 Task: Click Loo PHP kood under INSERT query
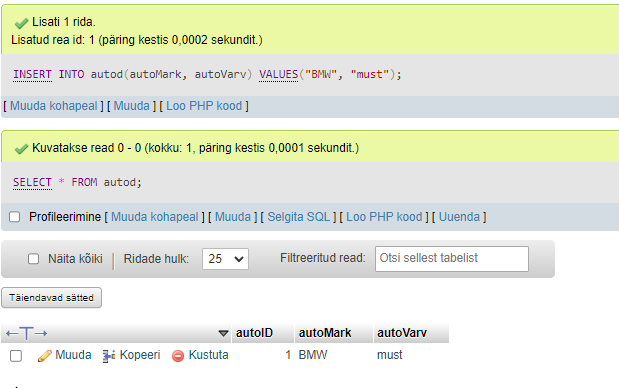[x=204, y=106]
